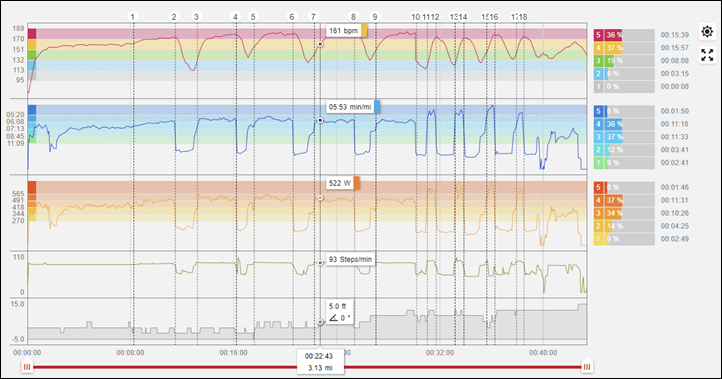Click the 161 bpm heart rate tooltip
722x379 pixels.
tap(347, 31)
